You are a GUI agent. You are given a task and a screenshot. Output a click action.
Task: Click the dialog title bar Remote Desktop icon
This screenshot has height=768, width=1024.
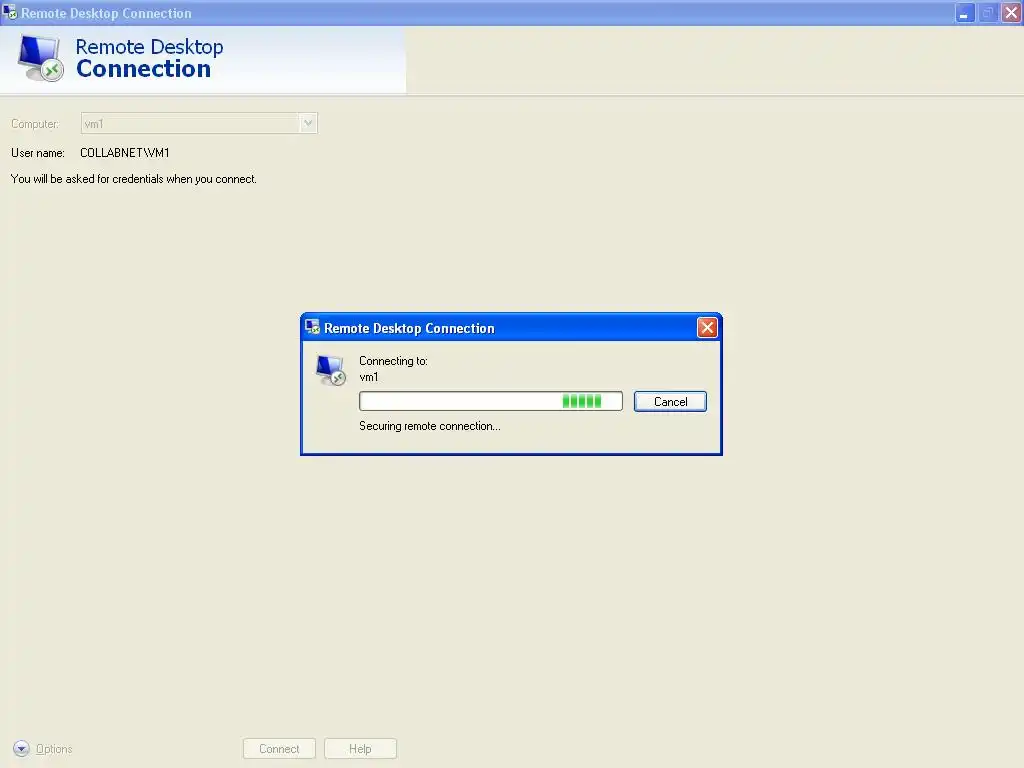click(x=312, y=327)
